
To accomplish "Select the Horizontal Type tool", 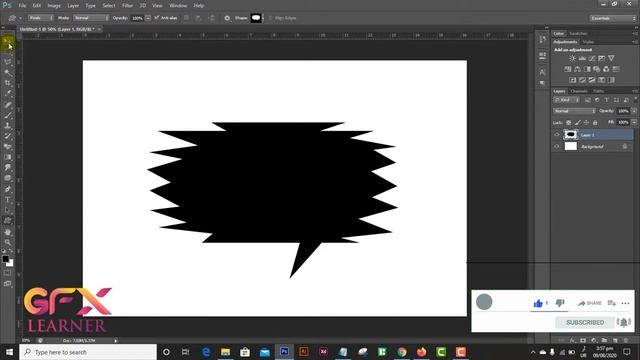I will click(8, 200).
